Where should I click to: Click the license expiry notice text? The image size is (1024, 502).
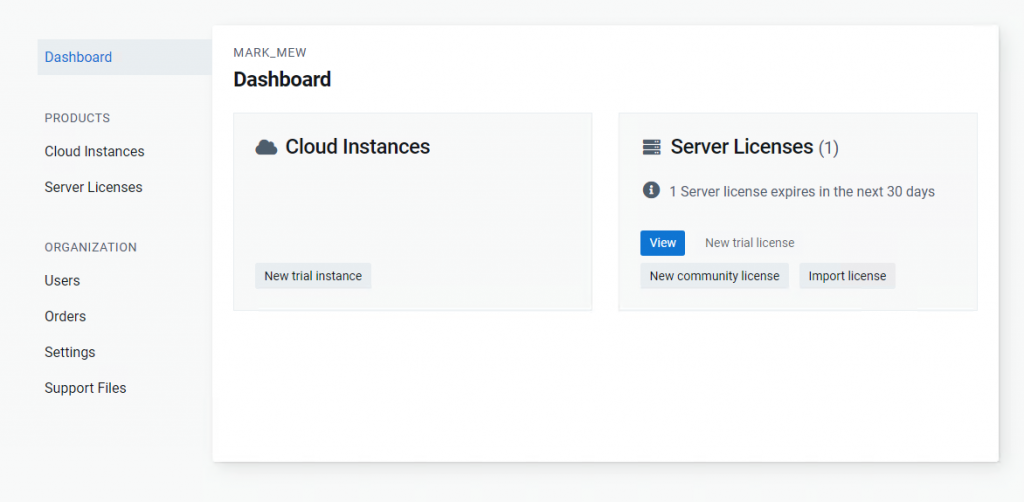coord(801,191)
